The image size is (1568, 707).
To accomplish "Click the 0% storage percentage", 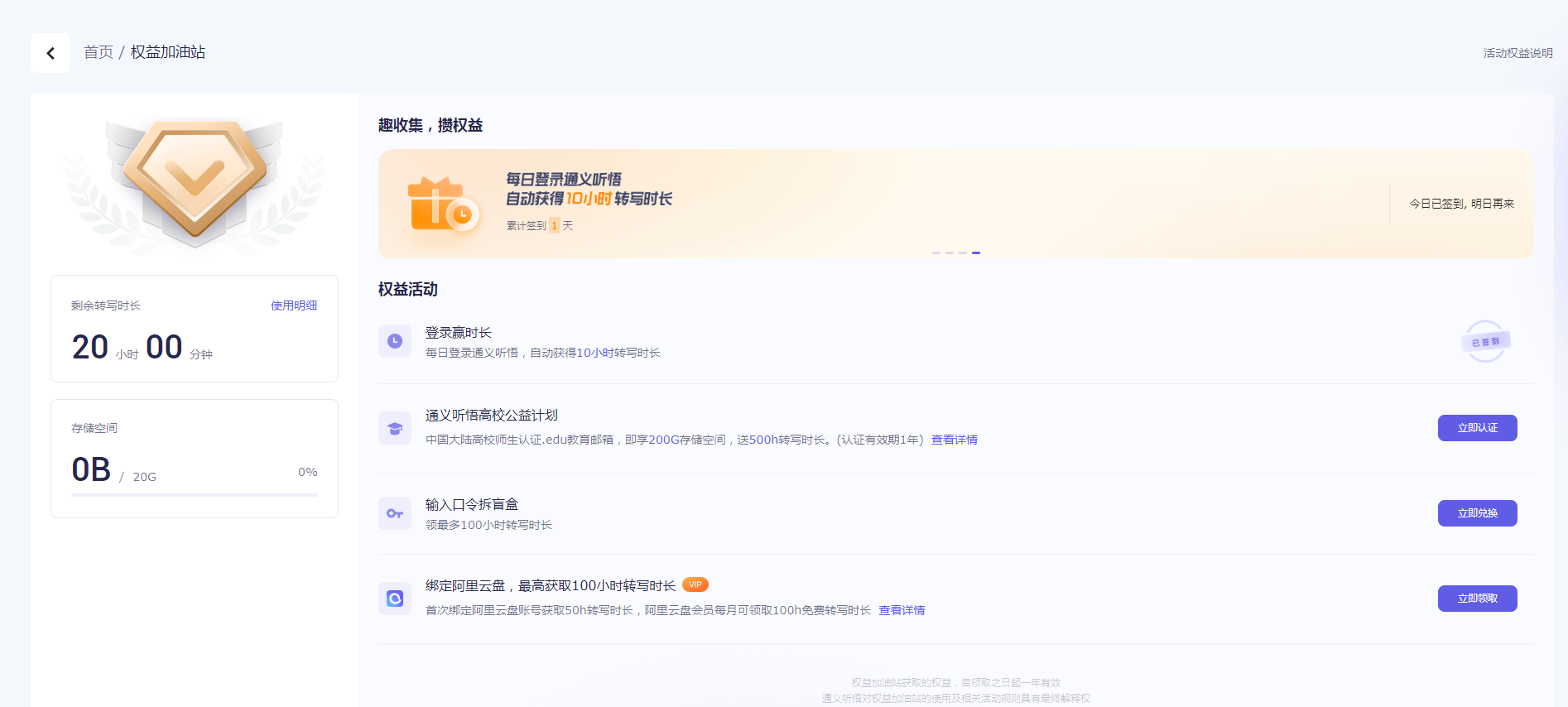I will [308, 472].
